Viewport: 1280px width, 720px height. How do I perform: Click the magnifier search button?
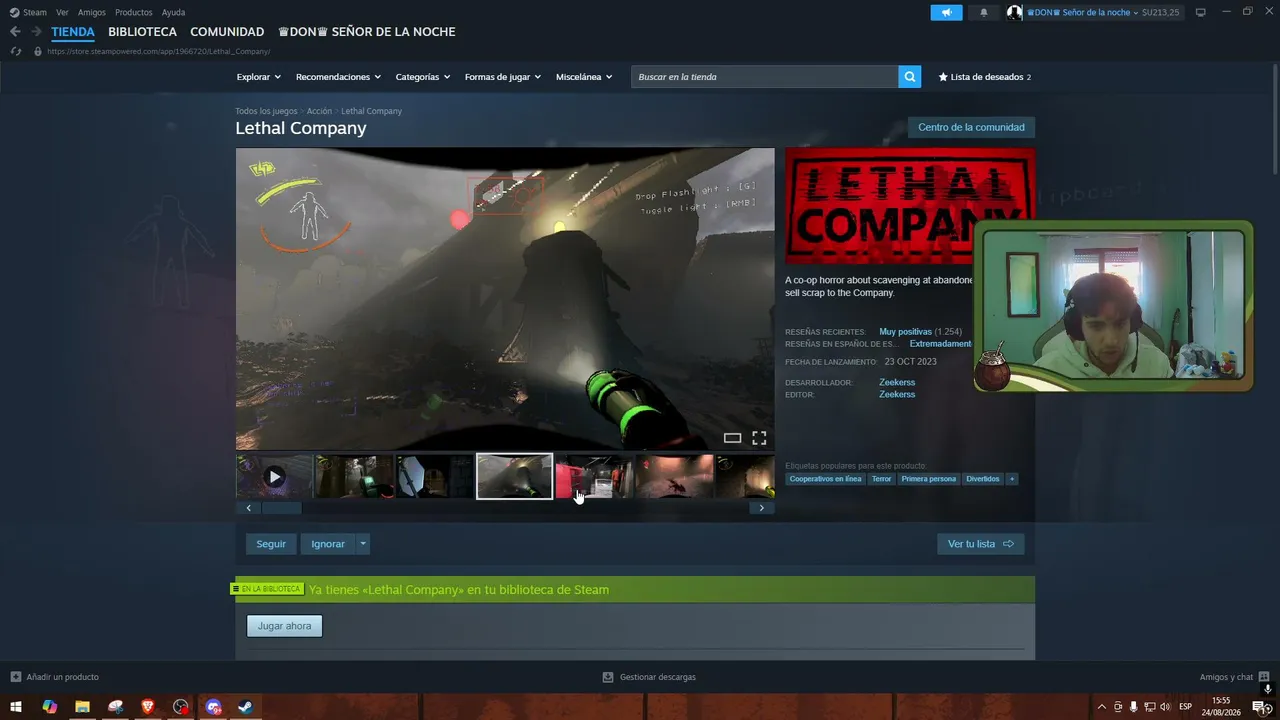tap(910, 77)
